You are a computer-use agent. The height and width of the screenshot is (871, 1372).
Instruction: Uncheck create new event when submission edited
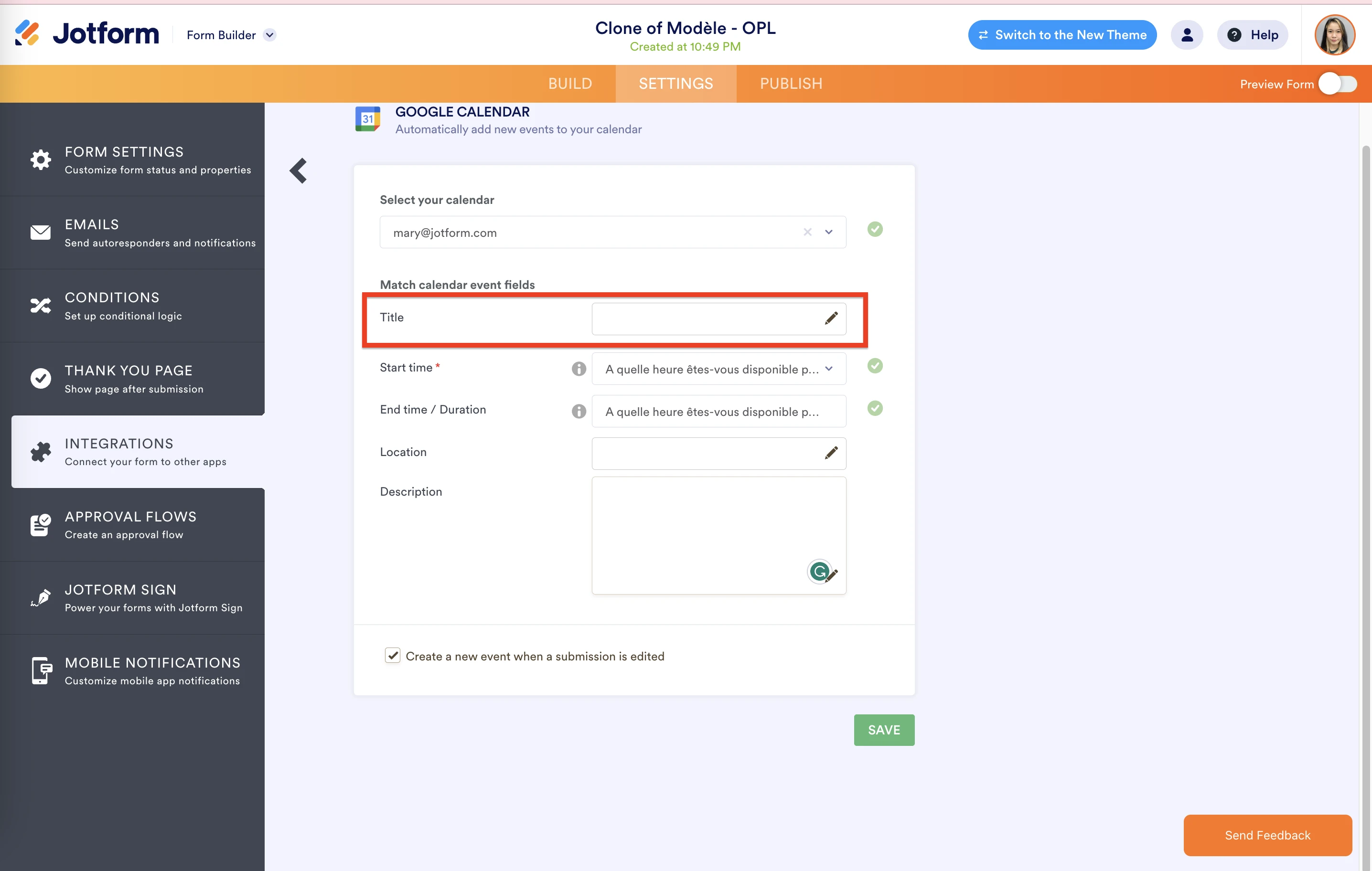click(393, 656)
